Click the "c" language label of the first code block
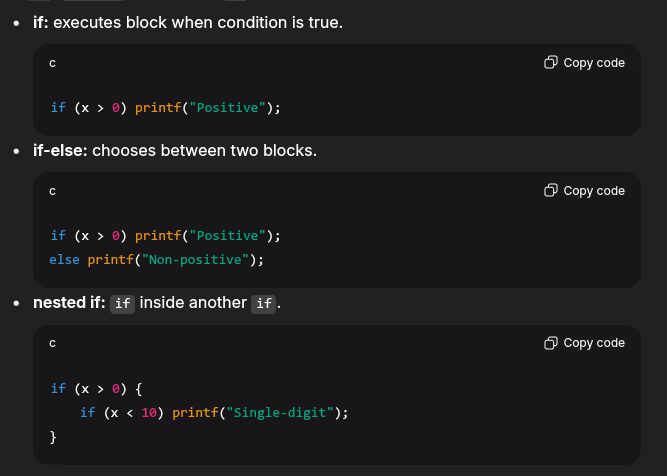 tap(52, 63)
